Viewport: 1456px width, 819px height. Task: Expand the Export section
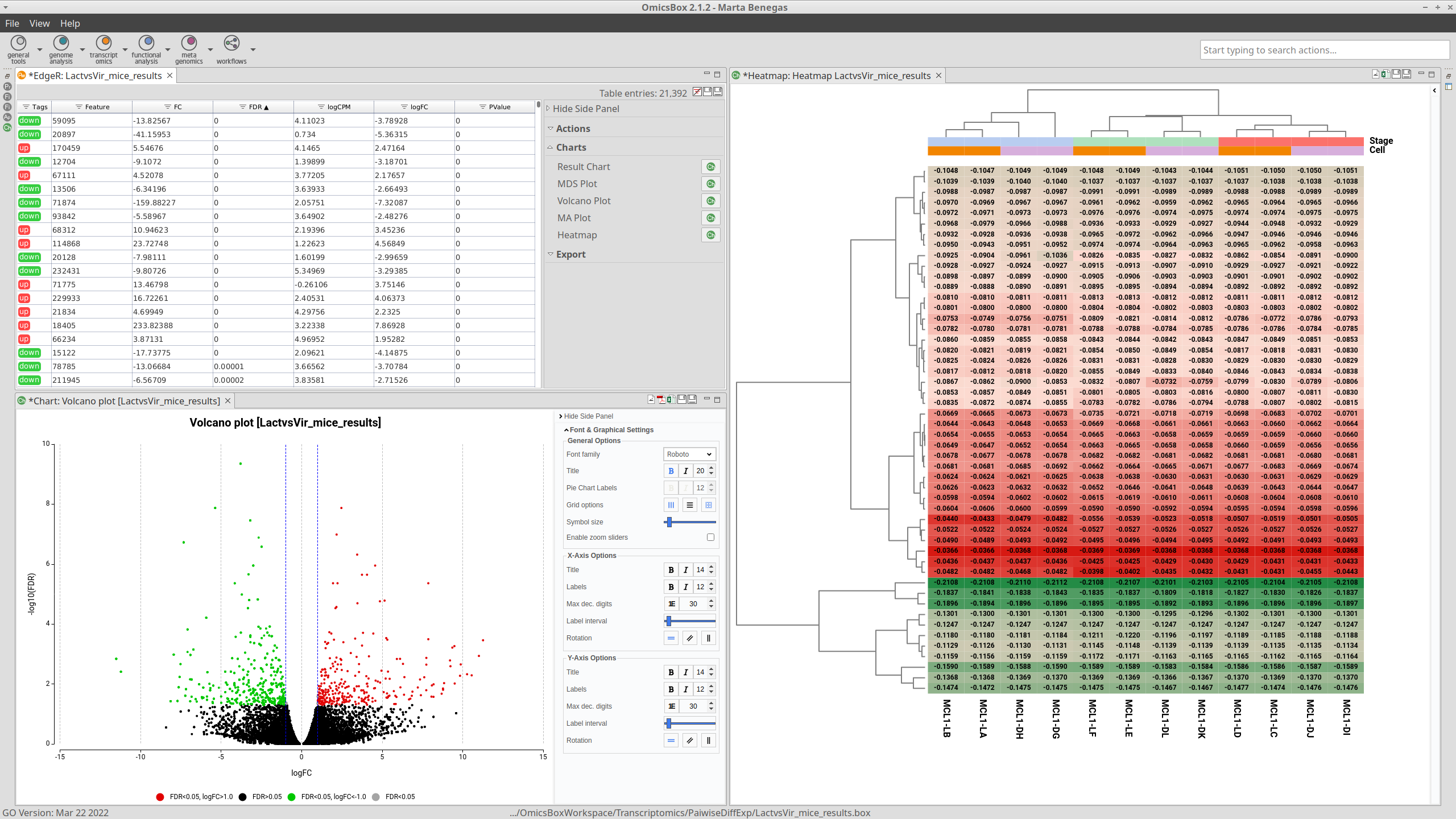click(x=570, y=254)
